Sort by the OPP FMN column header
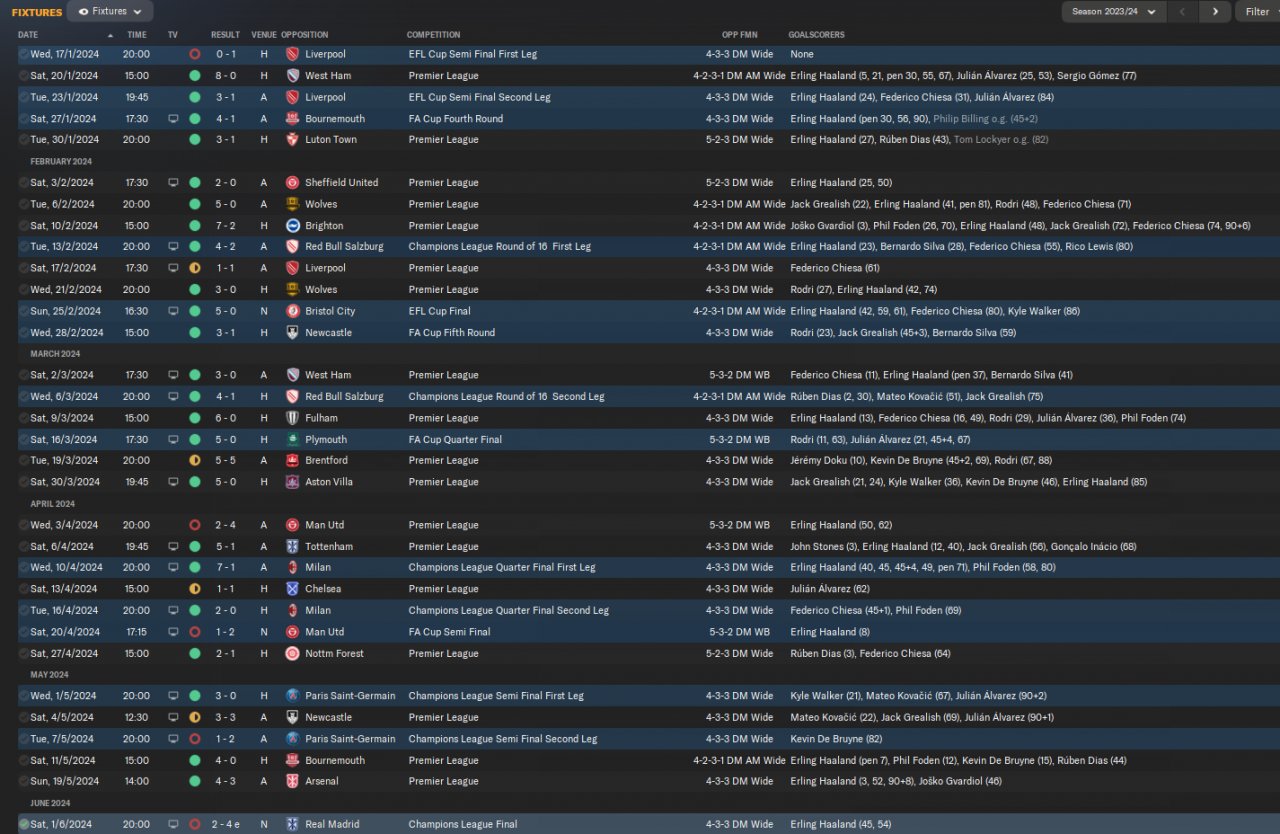The height and width of the screenshot is (834, 1280). pyautogui.click(x=740, y=35)
